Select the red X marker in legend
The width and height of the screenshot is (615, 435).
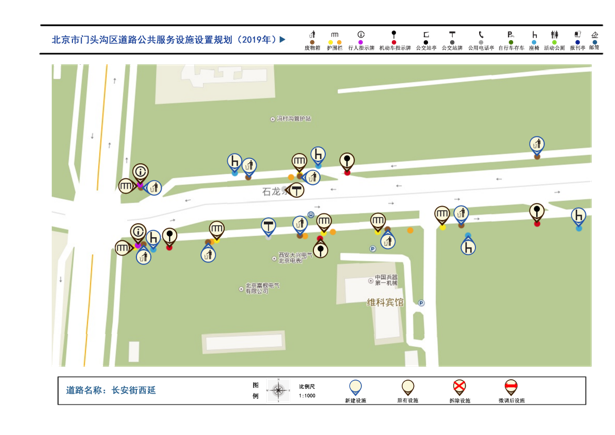point(459,387)
